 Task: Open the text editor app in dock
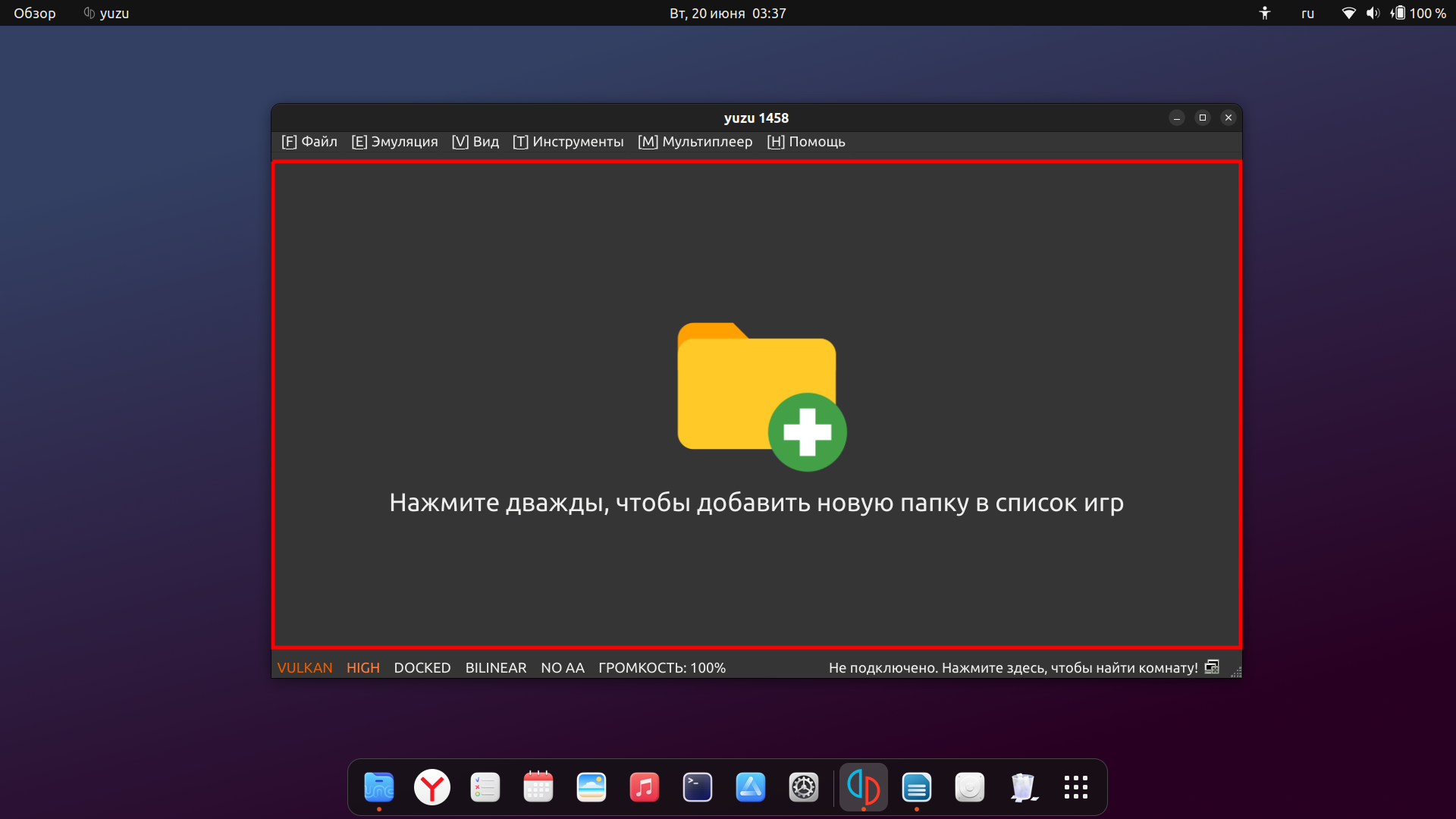[917, 787]
